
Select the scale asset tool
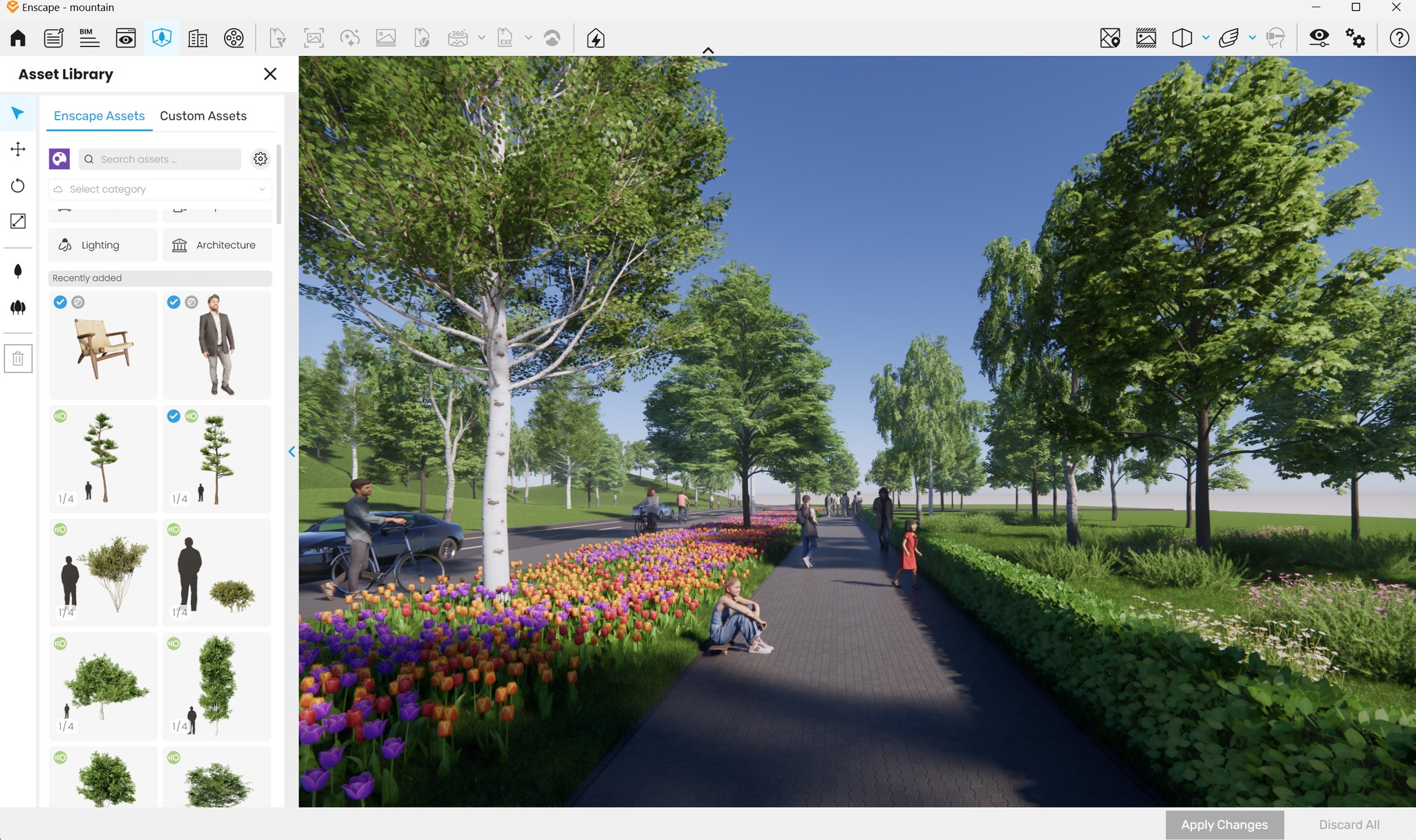click(x=18, y=221)
